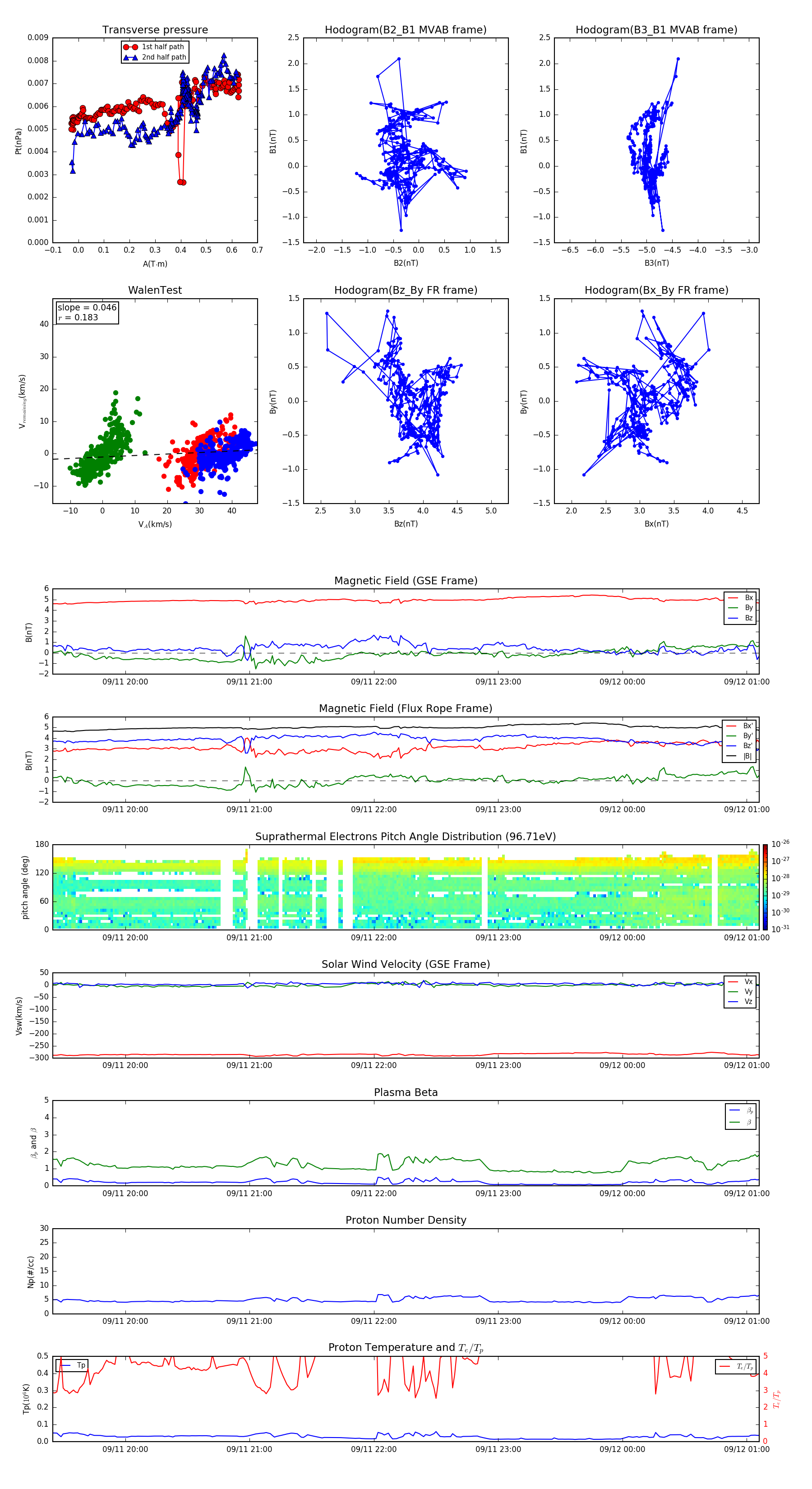Click 'Proton Temperature and Te/Tp' title
This screenshot has height=1489, width=812.
point(406,1348)
